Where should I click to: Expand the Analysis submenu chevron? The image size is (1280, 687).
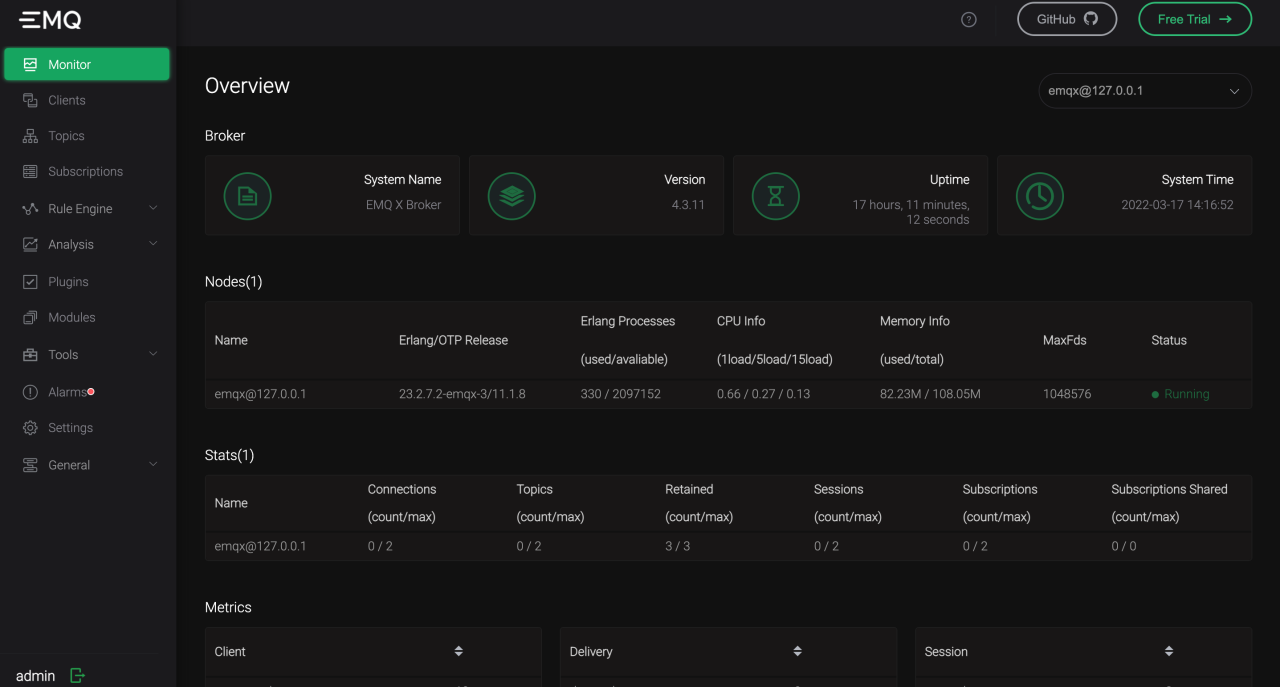click(153, 244)
